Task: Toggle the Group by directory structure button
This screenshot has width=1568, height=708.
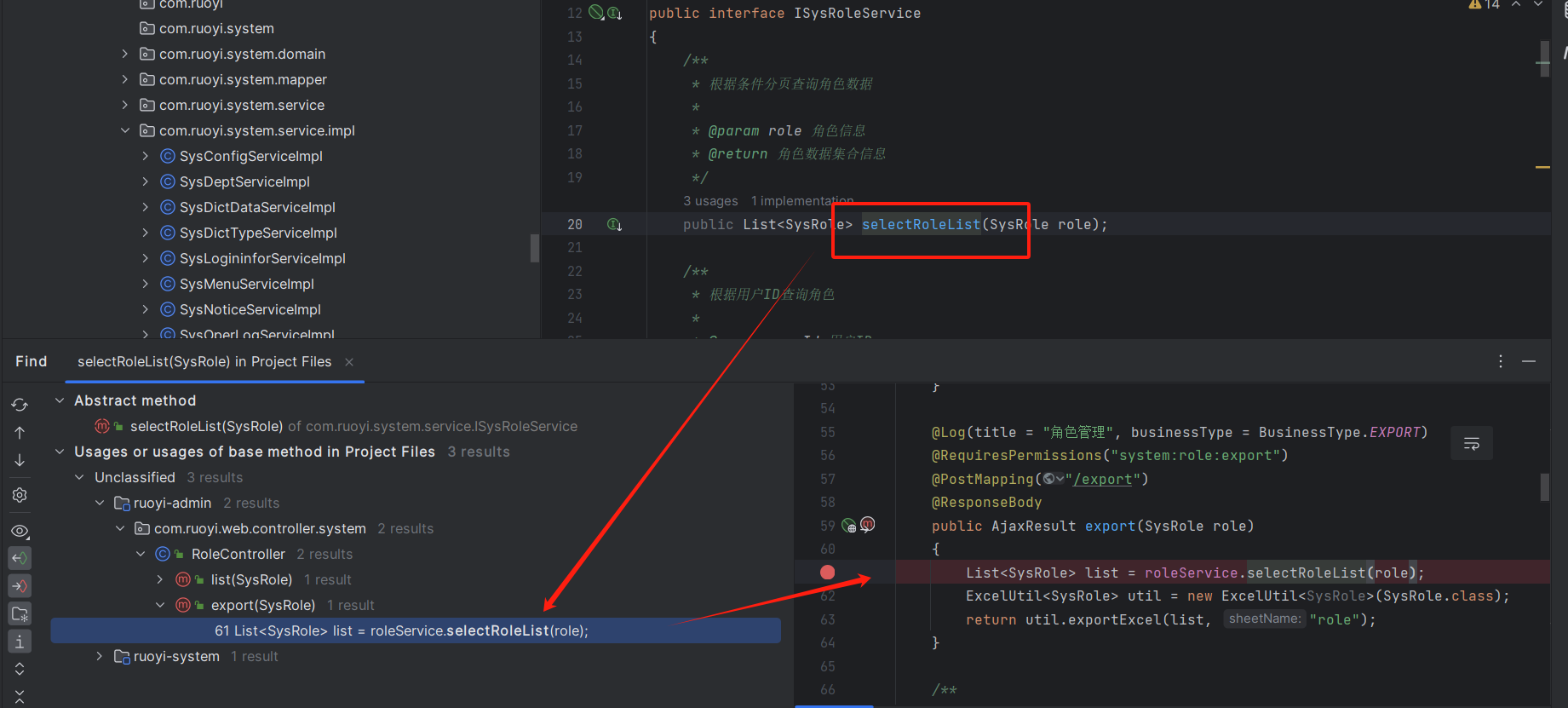Action: tap(20, 613)
